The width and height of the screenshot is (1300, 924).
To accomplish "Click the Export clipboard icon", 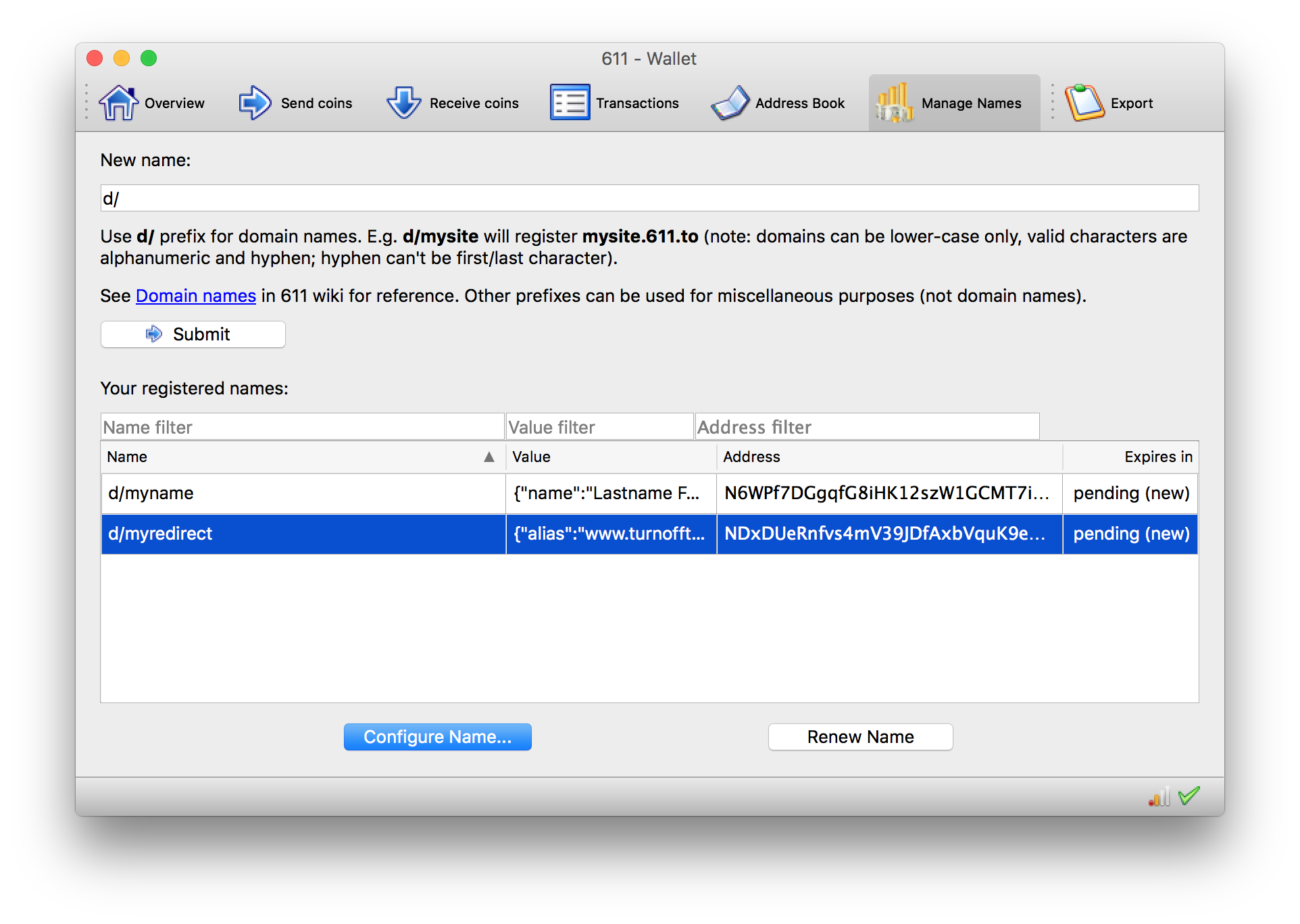I will click(1084, 103).
